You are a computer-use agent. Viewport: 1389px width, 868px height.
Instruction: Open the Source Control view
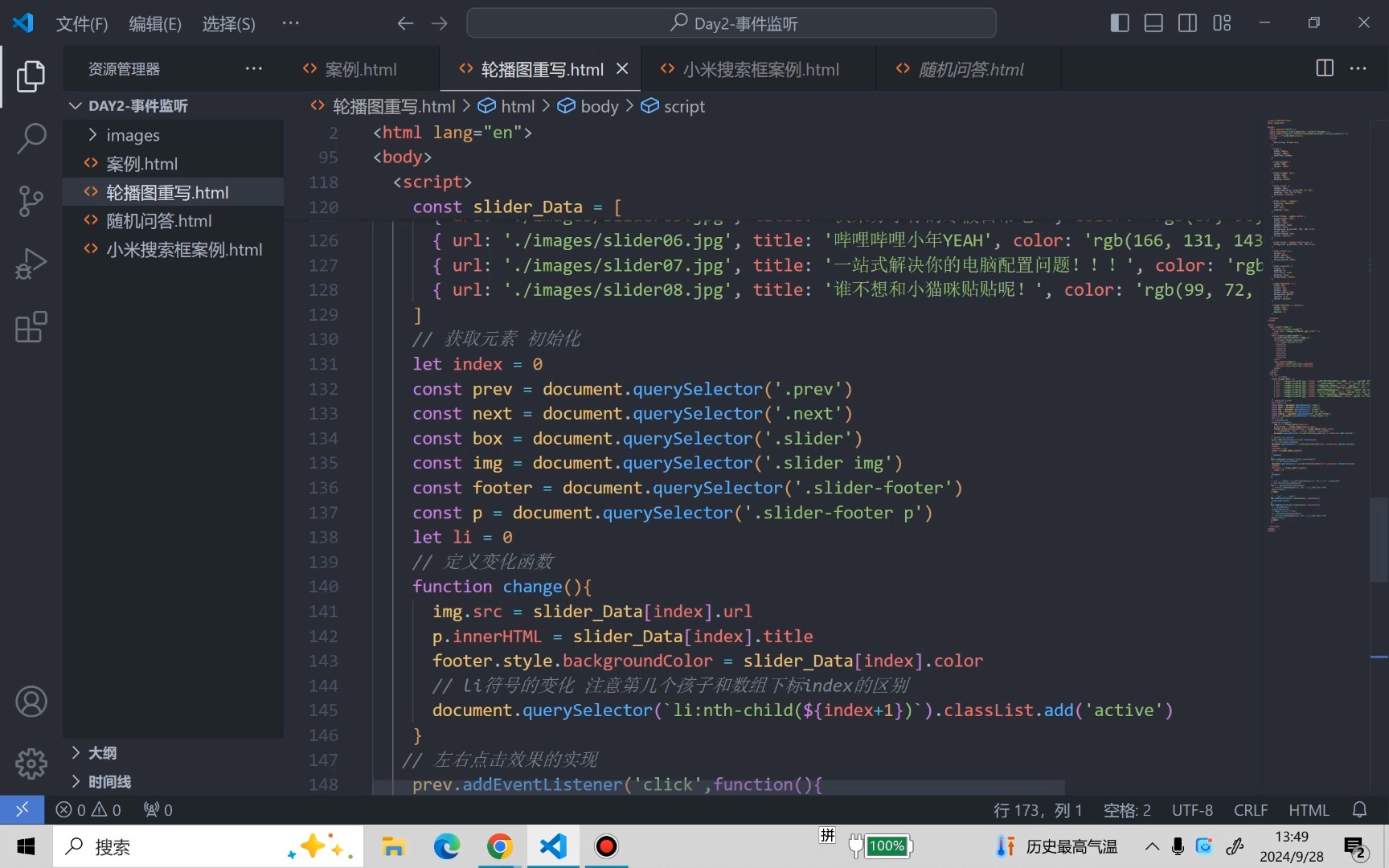(x=31, y=201)
